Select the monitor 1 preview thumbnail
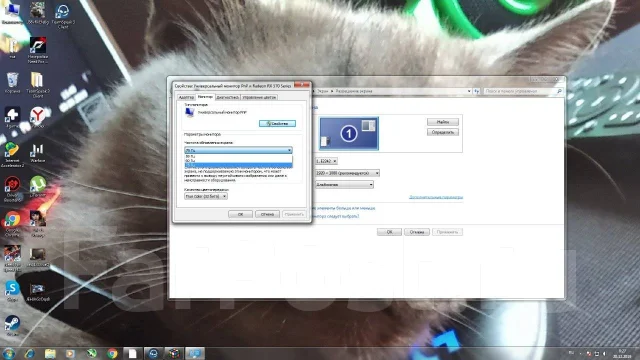 [349, 133]
